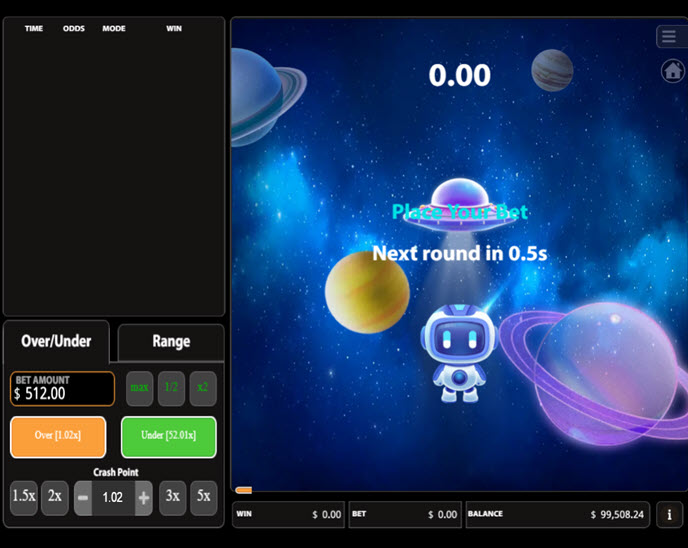Place a bet on Under [52.01x]
Viewport: 688px width, 548px height.
(x=169, y=436)
